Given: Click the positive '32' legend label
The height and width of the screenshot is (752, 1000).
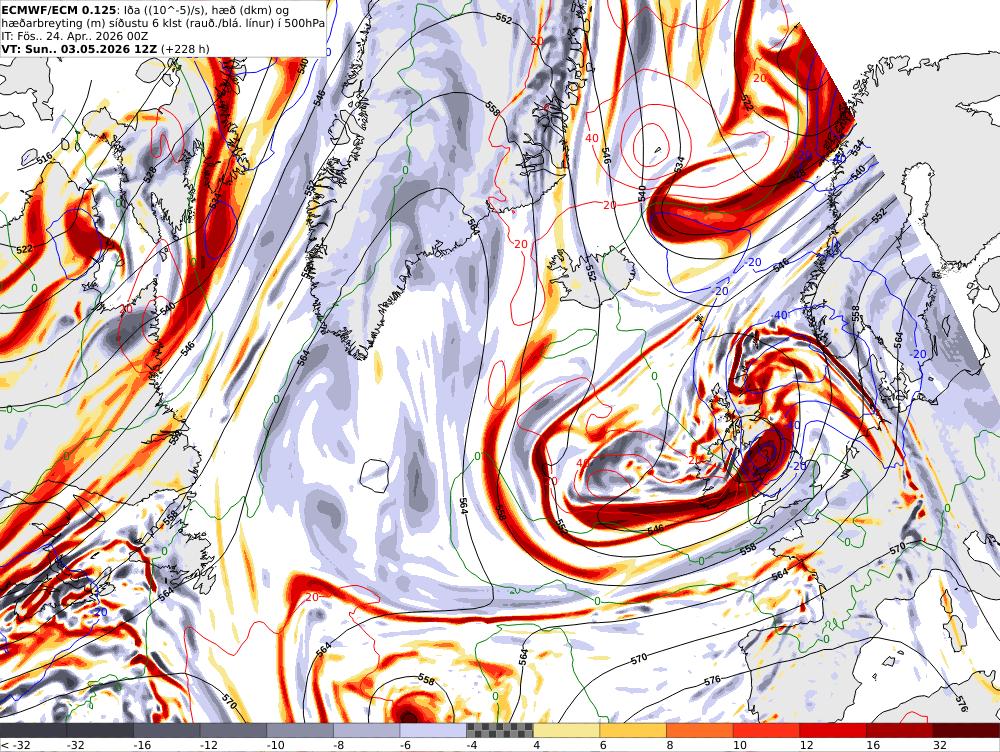Looking at the screenshot, I should [x=939, y=745].
